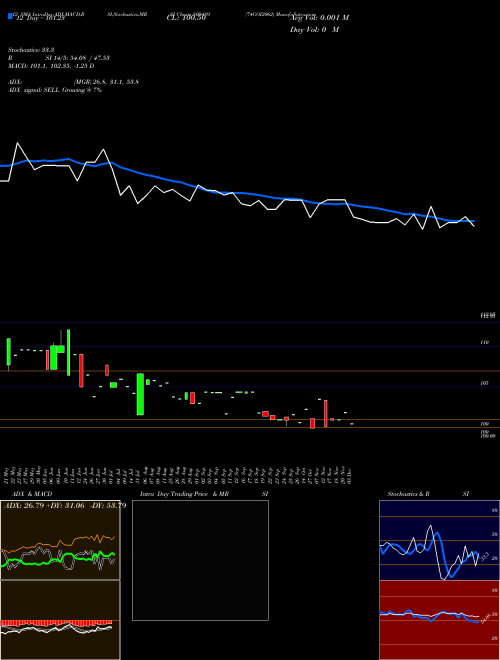The height and width of the screenshot is (660, 500).
Task: Click the 'ADX & MACD' panel title
Action: tap(32, 494)
